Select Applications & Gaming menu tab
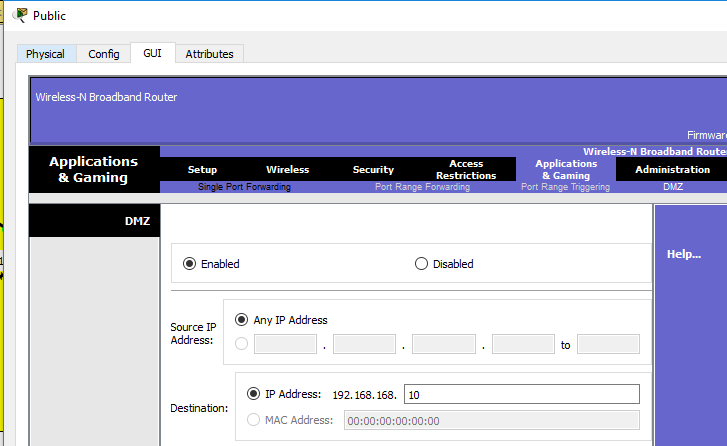This screenshot has width=727, height=446. [566, 170]
